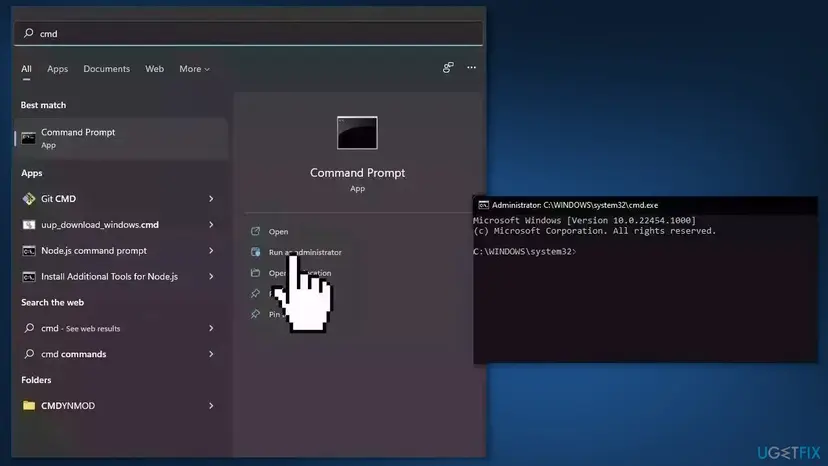
Task: Select Command Prompt best match result
Action: 121,138
